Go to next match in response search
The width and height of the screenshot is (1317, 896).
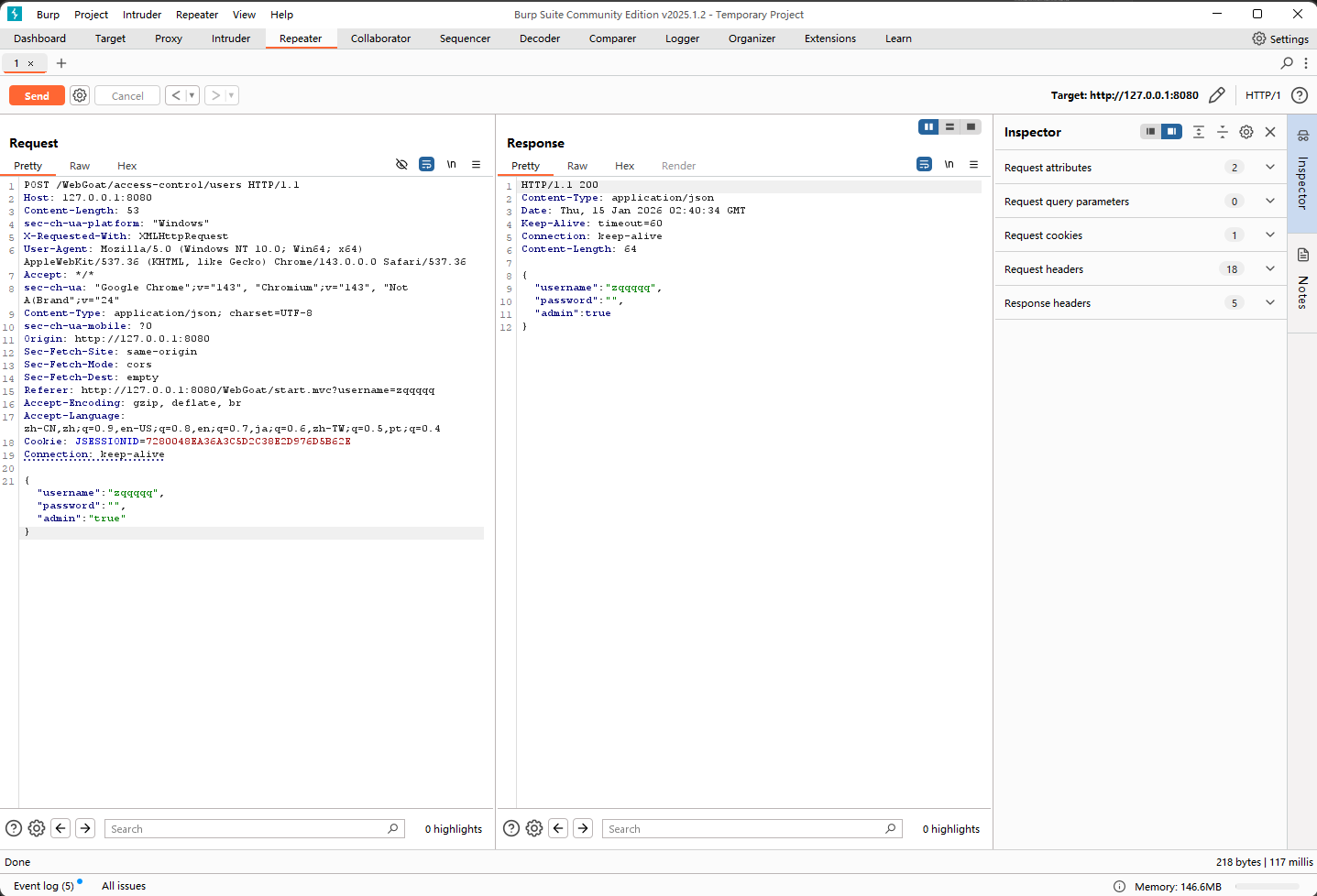[x=583, y=828]
